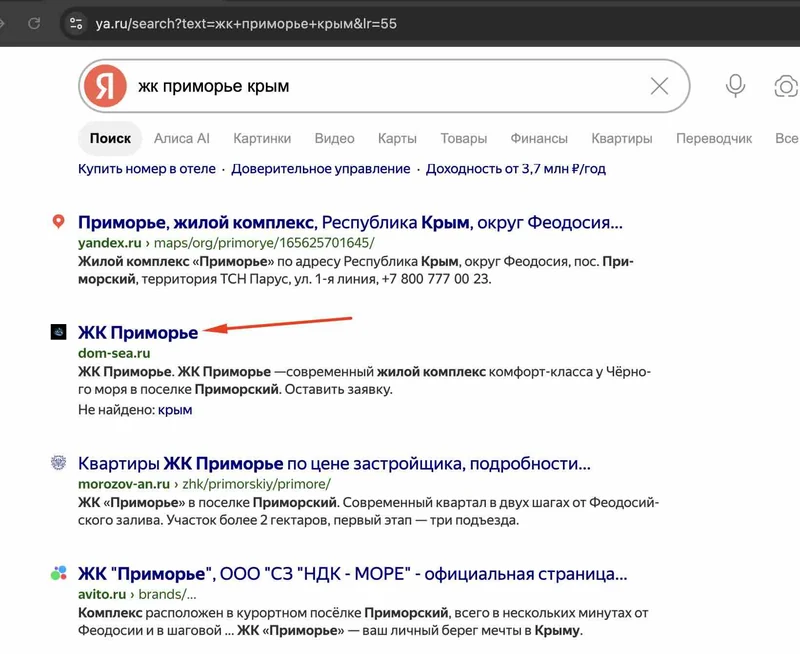
Task: Click brands/... path on Avito result
Action: pos(167,594)
